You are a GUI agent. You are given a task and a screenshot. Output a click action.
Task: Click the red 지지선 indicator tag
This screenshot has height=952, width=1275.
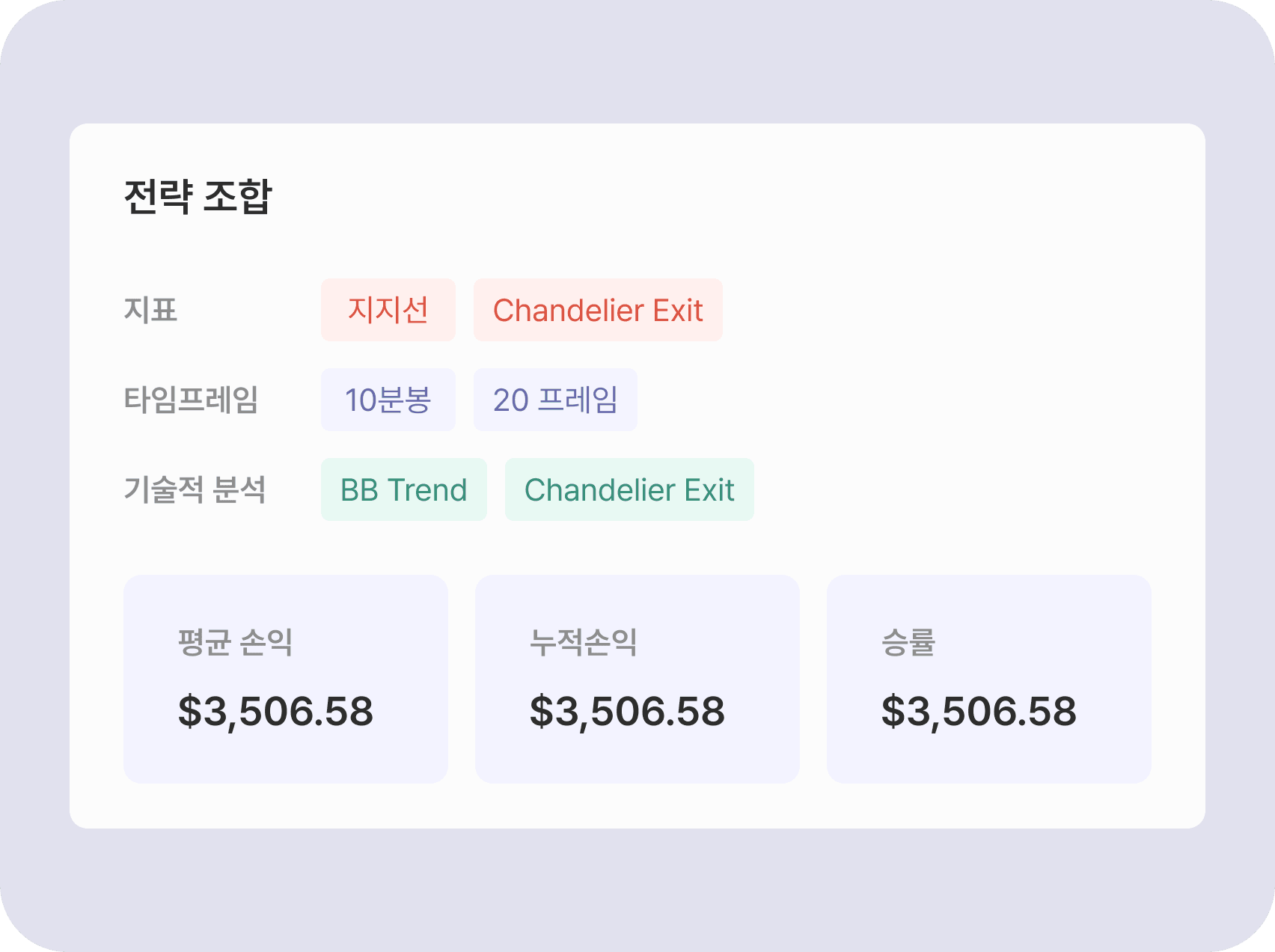tap(388, 310)
